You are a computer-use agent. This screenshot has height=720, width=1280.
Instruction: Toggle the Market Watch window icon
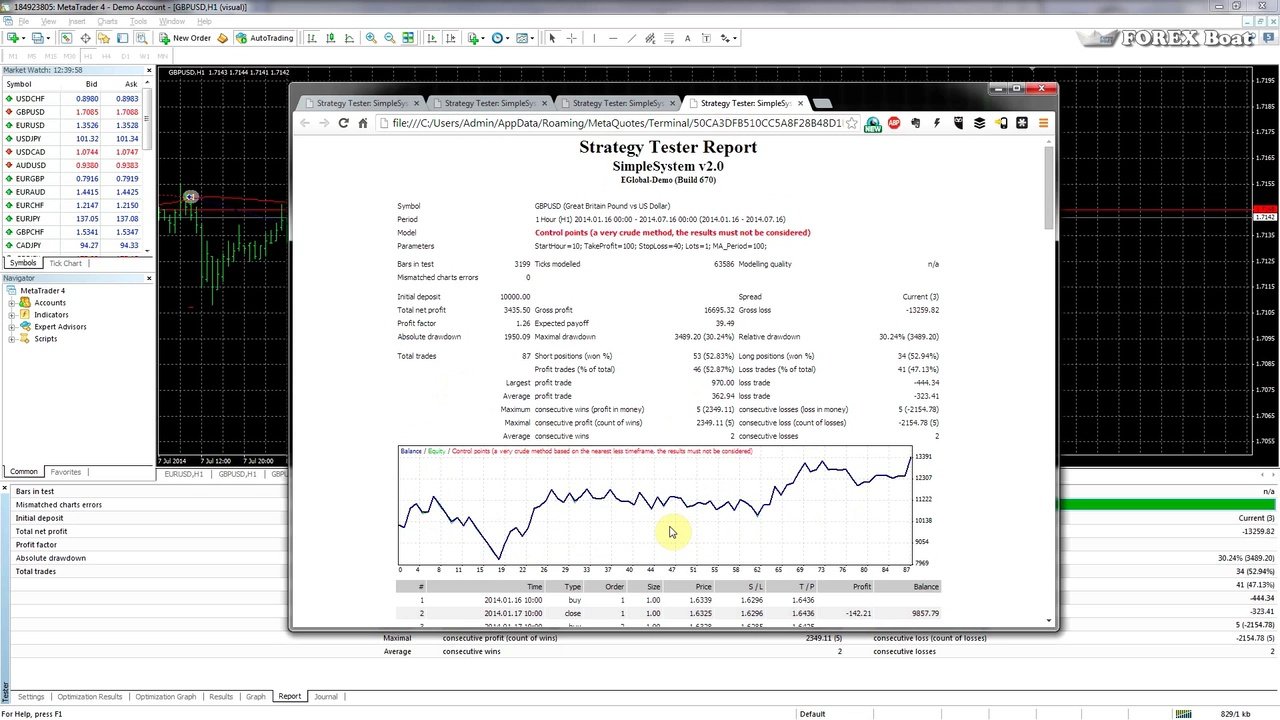[x=66, y=38]
